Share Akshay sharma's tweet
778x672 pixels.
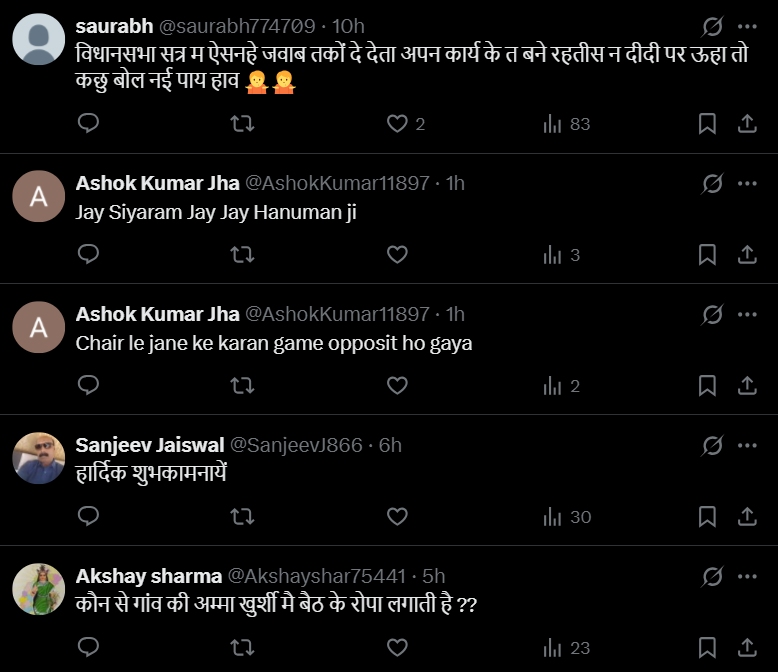point(747,648)
